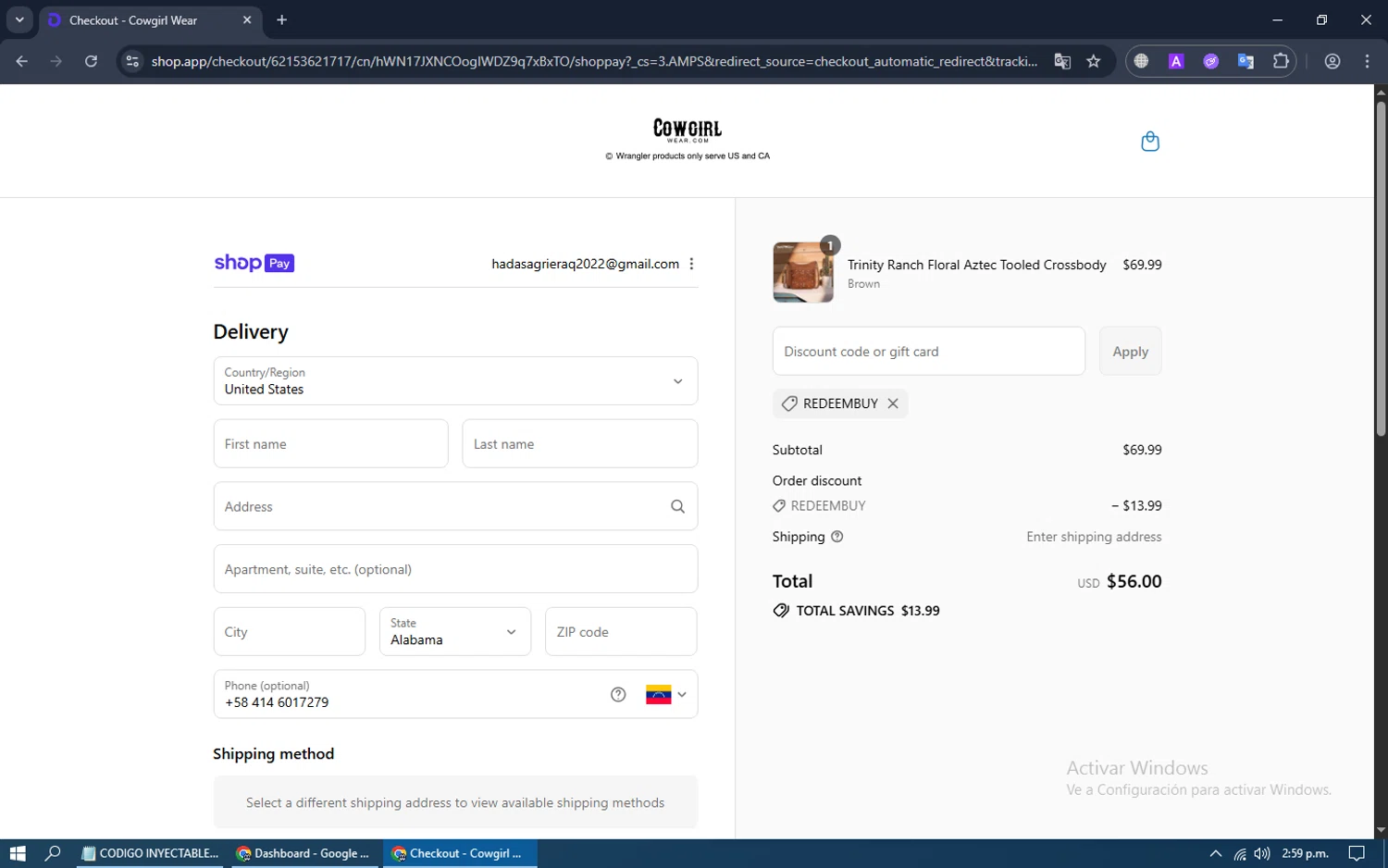Image resolution: width=1388 pixels, height=868 pixels.
Task: Open the network icon in system tray
Action: [1240, 853]
